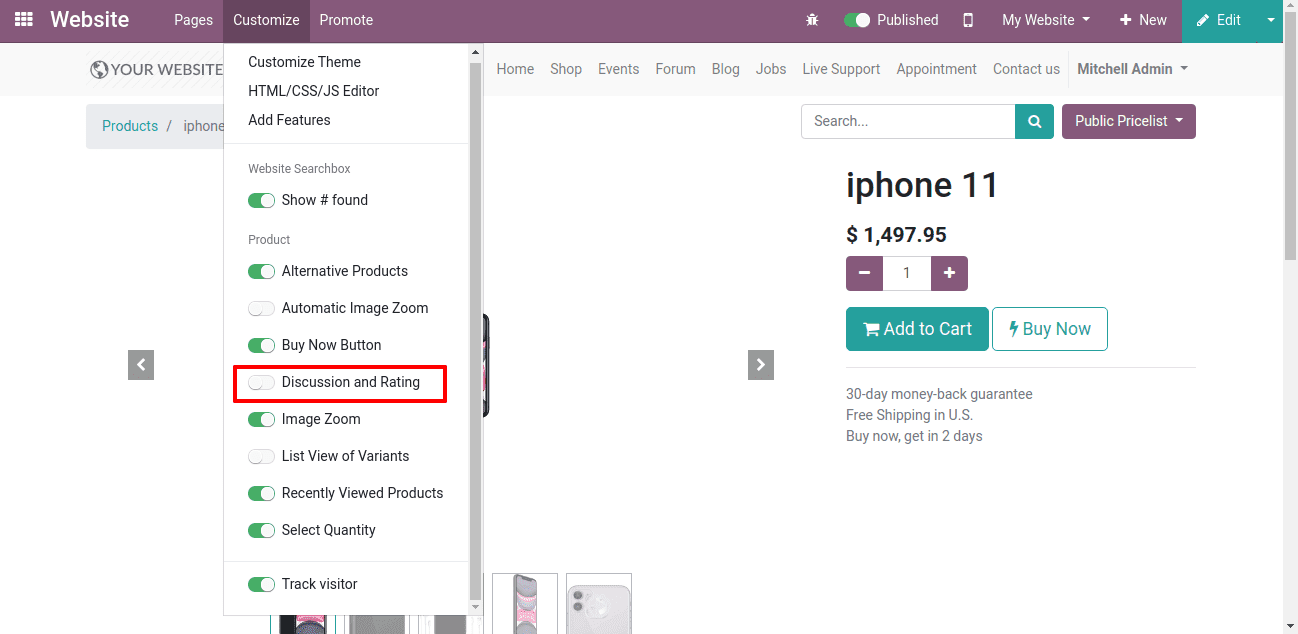This screenshot has width=1298, height=634.
Task: Enable List View of Variants toggle
Action: (x=261, y=456)
